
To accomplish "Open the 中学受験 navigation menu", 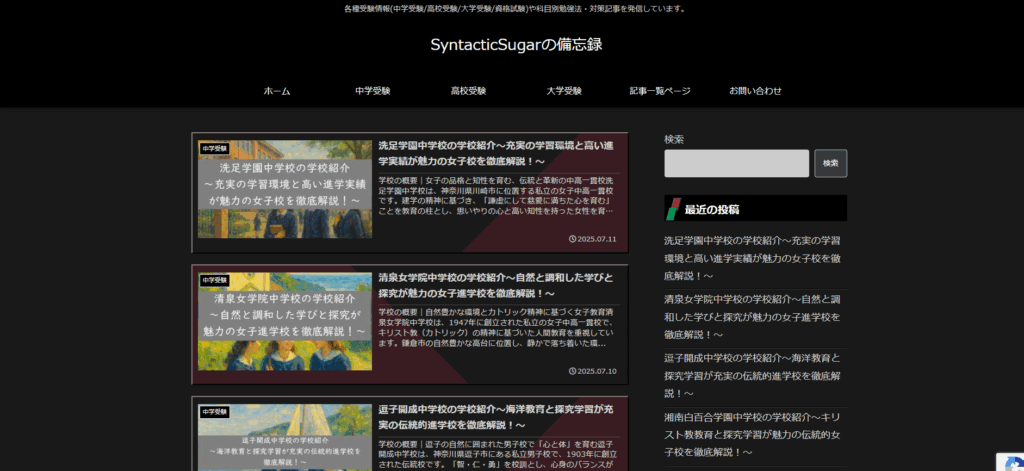I will point(372,91).
